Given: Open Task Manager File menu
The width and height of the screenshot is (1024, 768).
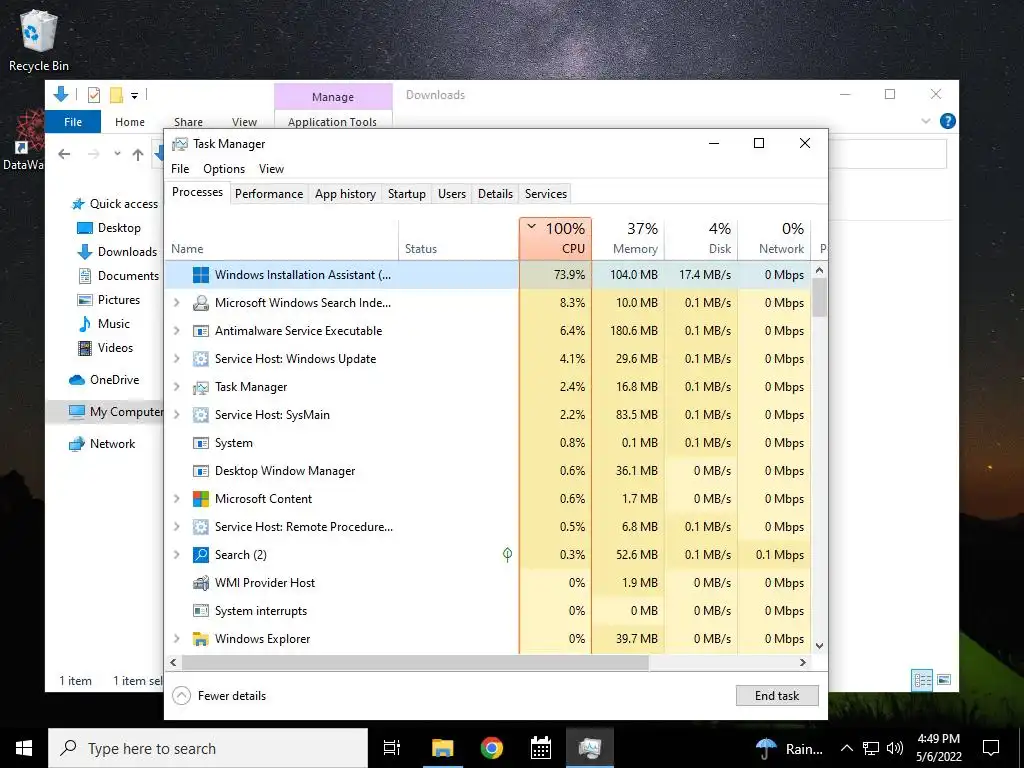Looking at the screenshot, I should (180, 169).
